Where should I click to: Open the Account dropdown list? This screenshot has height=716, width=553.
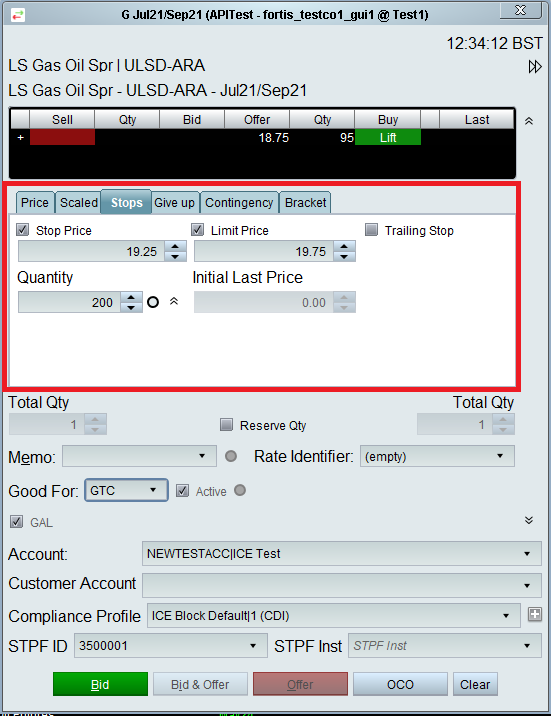click(342, 553)
